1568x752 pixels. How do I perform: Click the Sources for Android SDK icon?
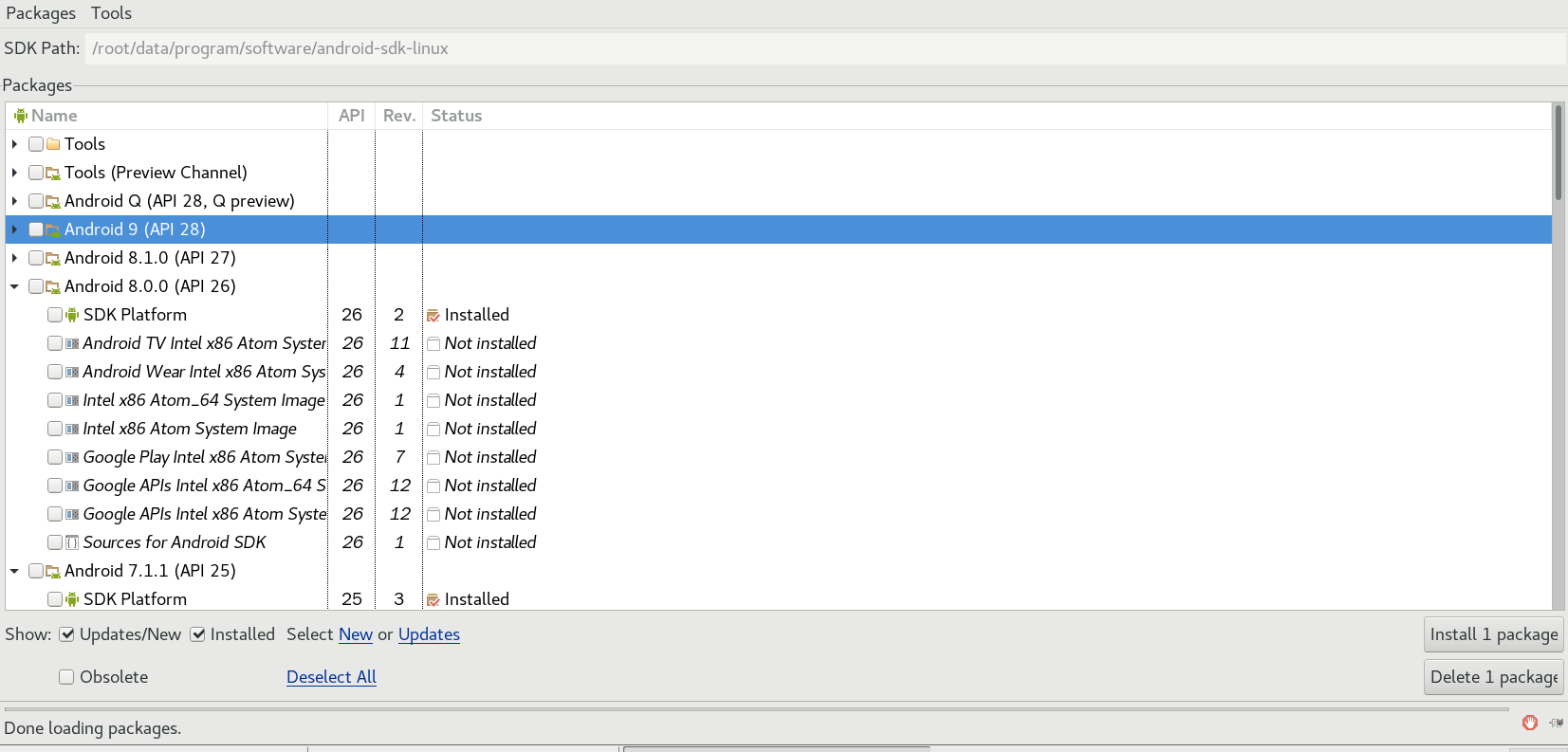pos(72,542)
